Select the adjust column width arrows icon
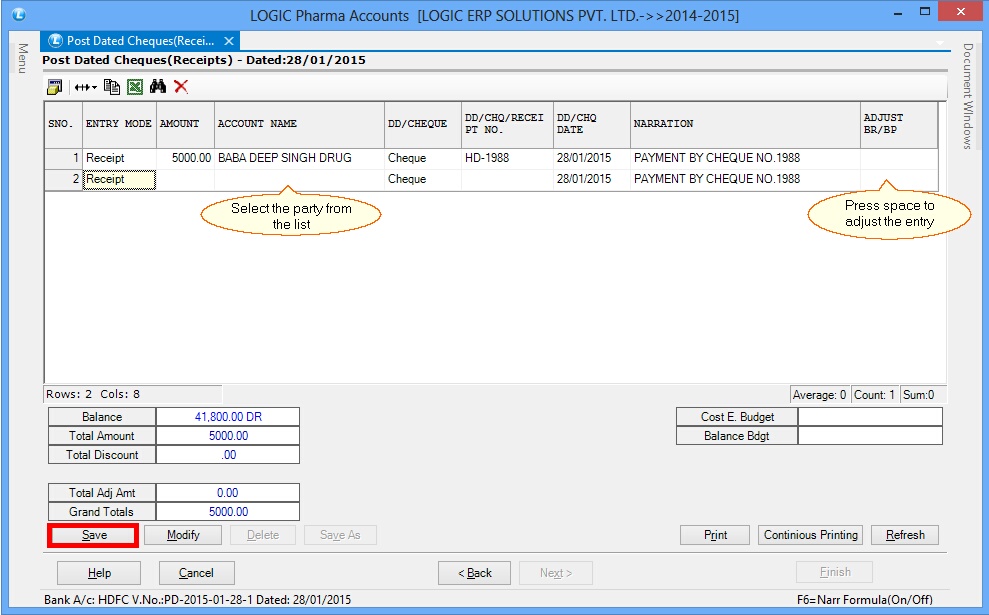Screen dimensions: 989x615 click(x=81, y=87)
